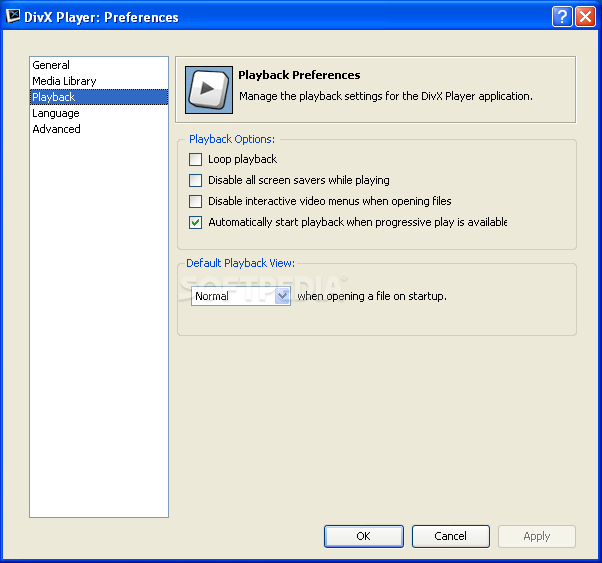Click the DivX Player title bar icon

12,16
